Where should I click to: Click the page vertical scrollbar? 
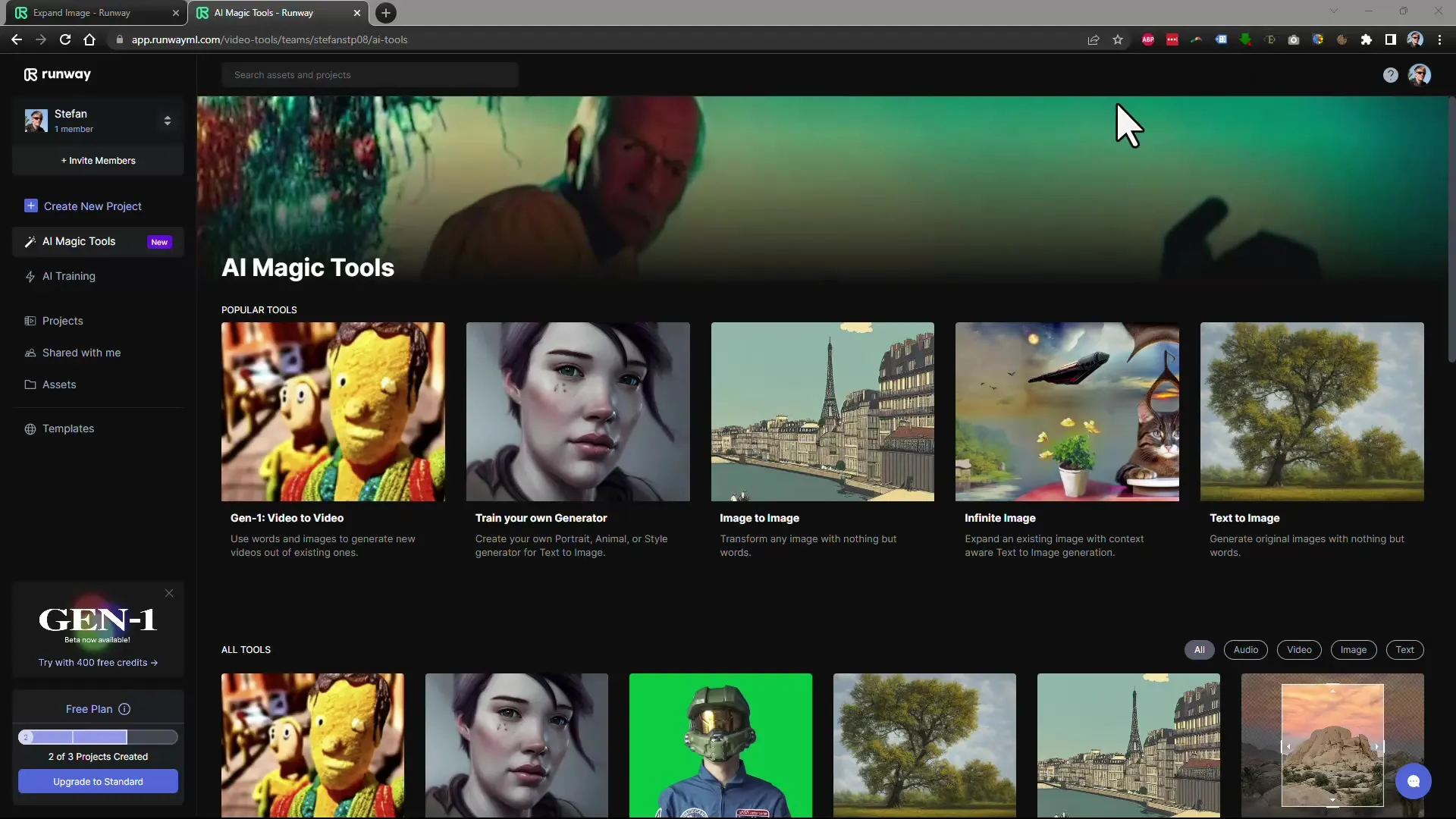[x=1451, y=229]
